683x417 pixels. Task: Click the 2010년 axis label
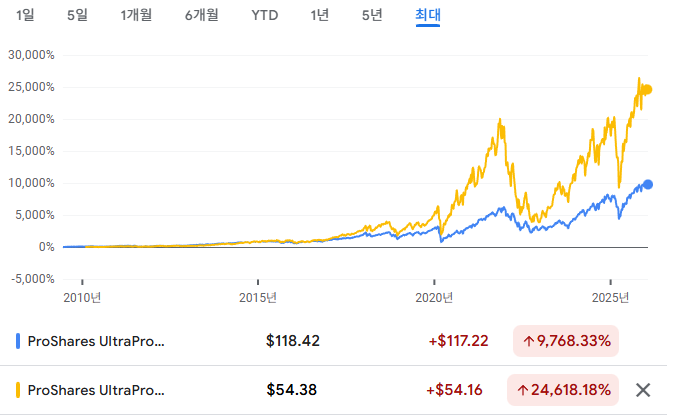click(82, 298)
